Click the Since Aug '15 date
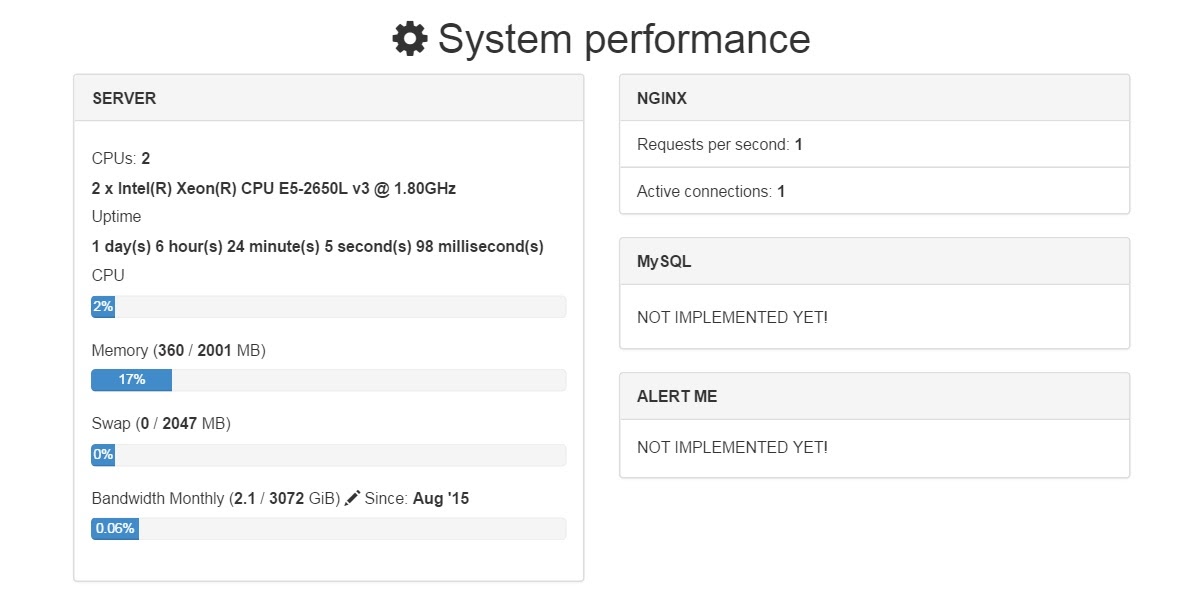 click(x=440, y=498)
